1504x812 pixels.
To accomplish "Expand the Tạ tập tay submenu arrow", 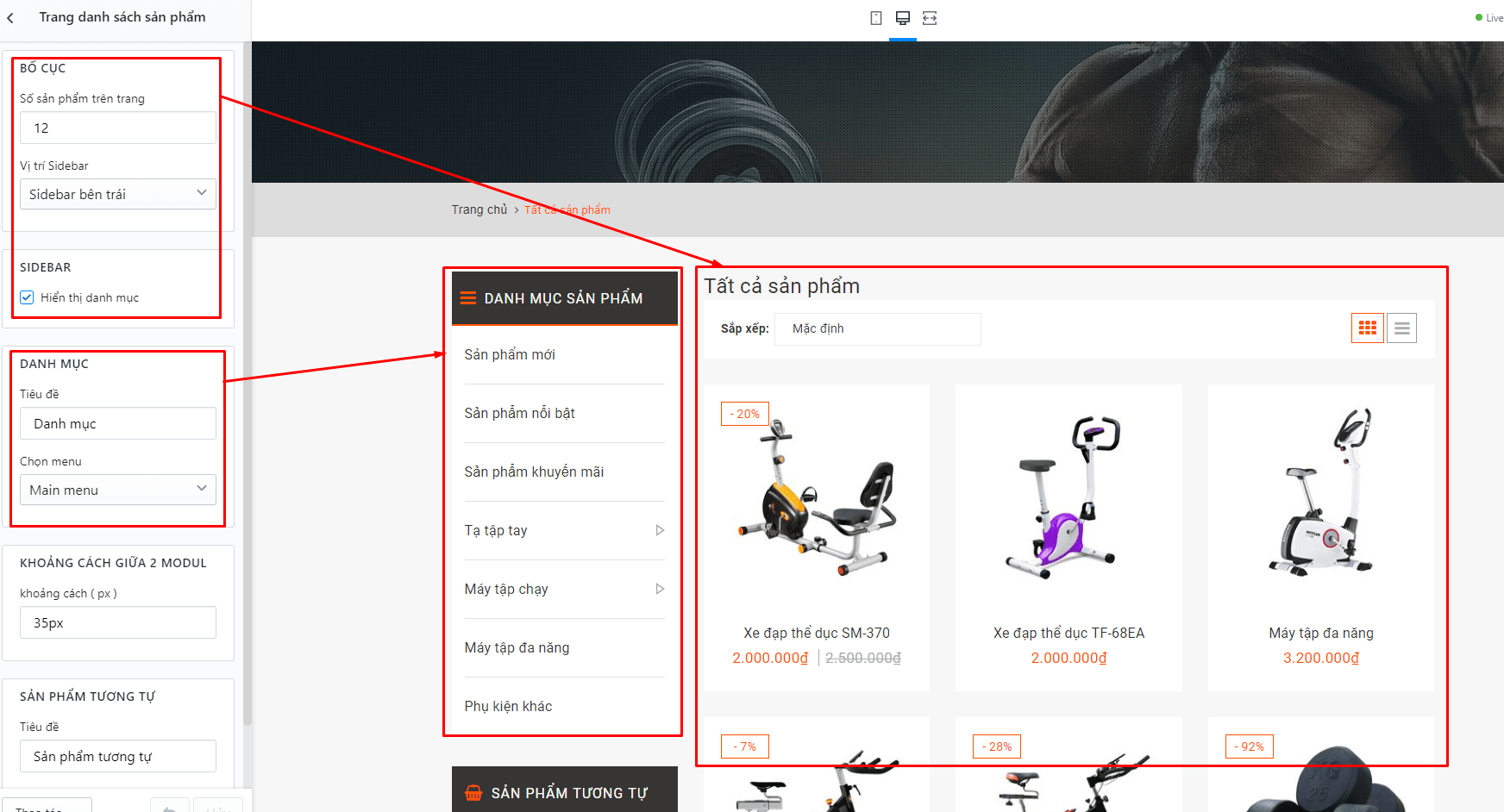I will coord(660,530).
